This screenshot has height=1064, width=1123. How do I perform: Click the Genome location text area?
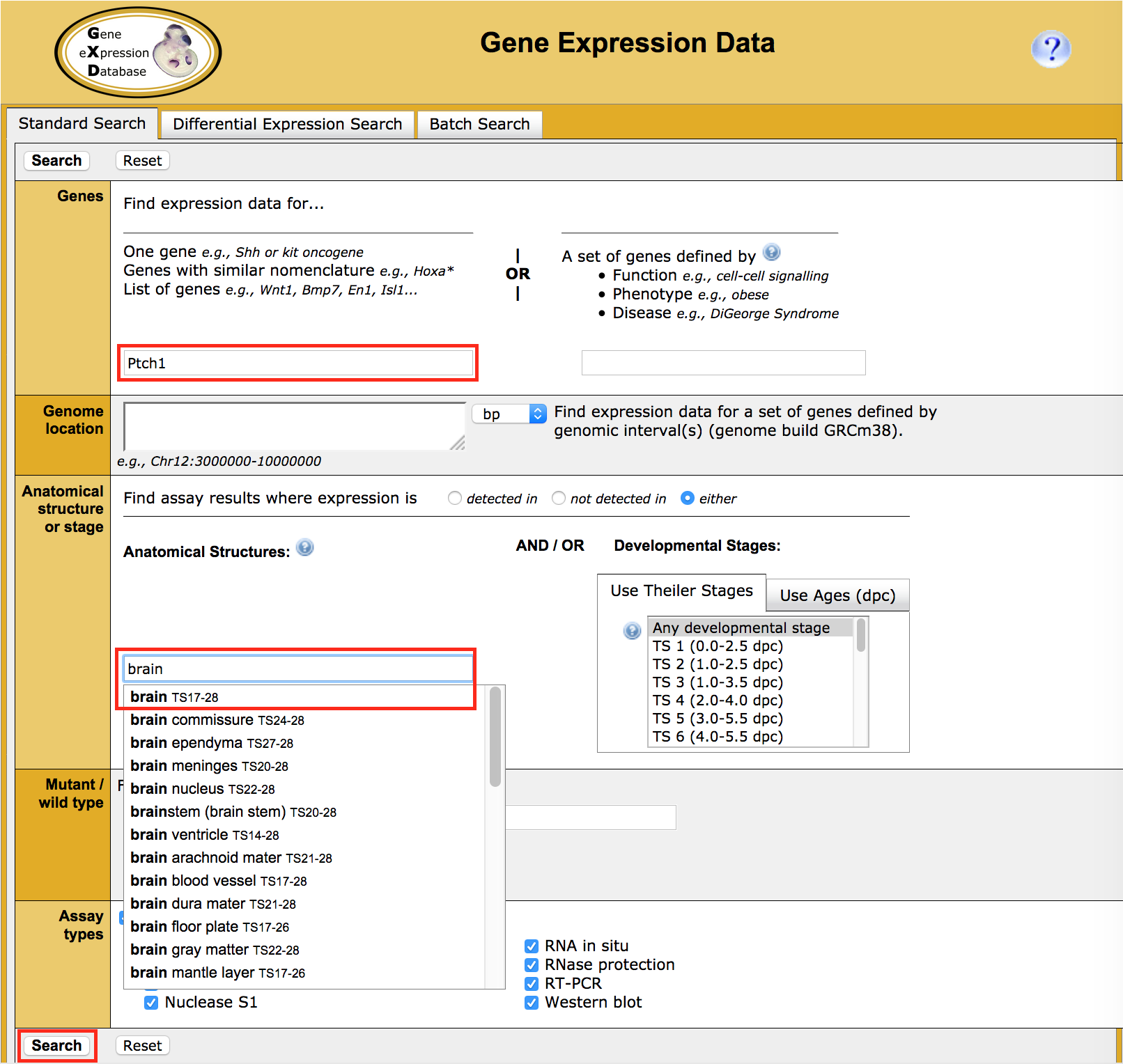point(294,426)
